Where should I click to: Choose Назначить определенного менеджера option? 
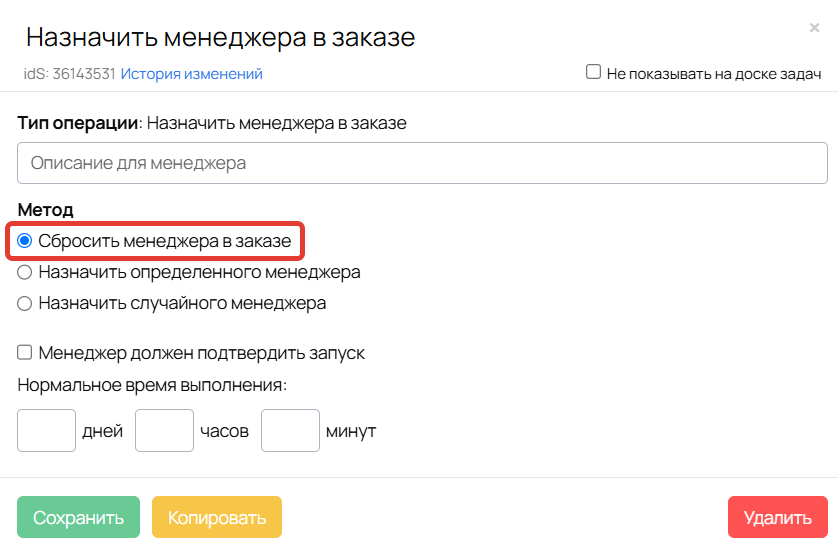25,272
